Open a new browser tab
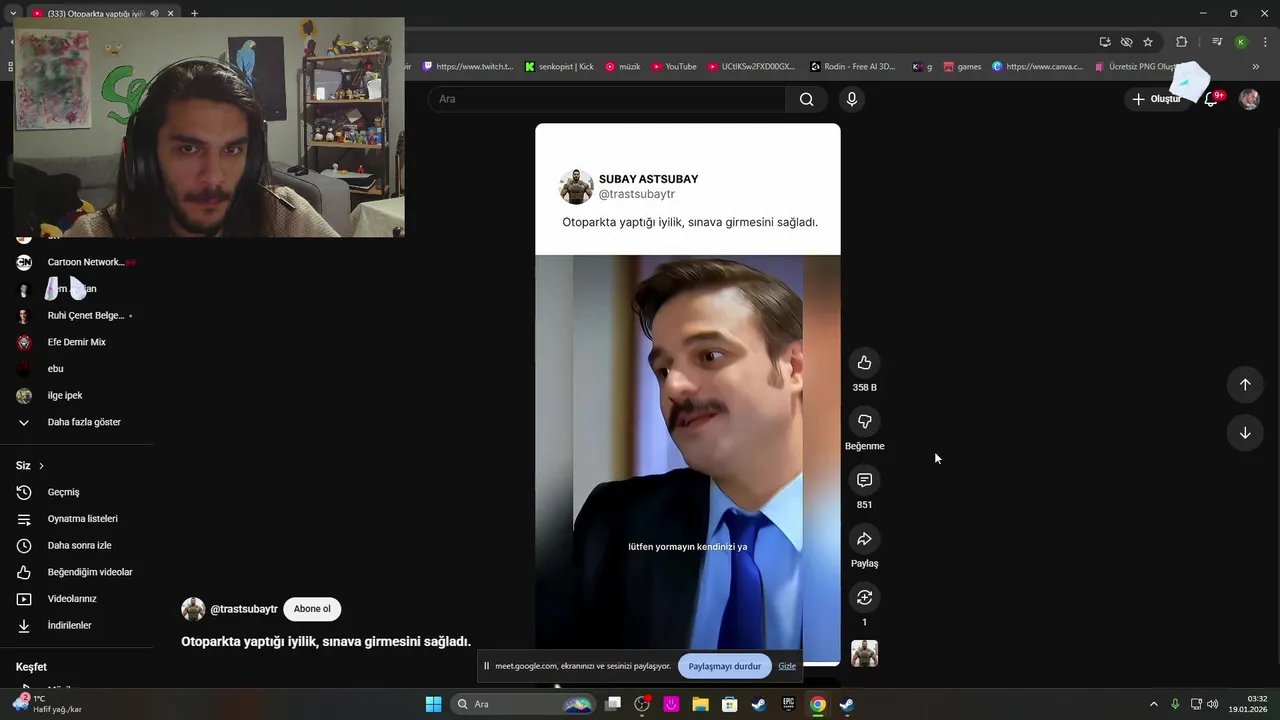Screen dimensions: 1280x720 tap(194, 13)
